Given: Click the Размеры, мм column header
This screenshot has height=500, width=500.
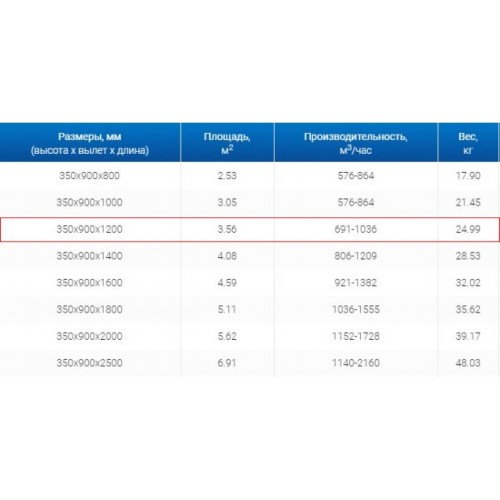Looking at the screenshot, I should coord(90,143).
